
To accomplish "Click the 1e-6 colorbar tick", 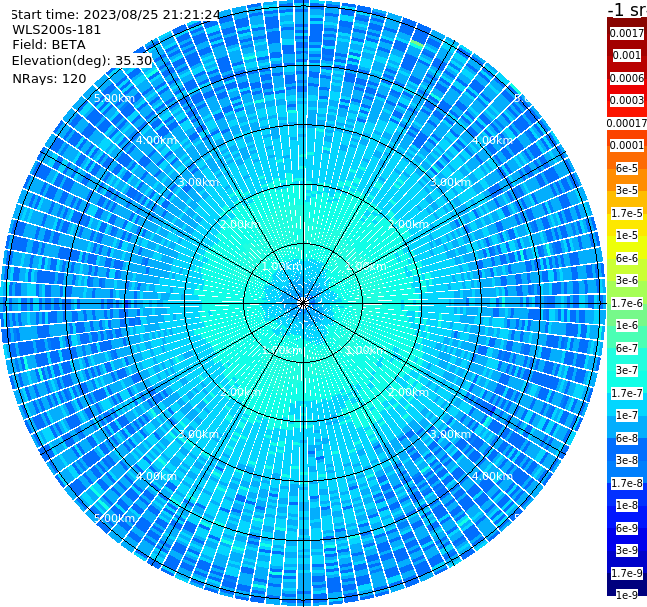I will (x=627, y=326).
